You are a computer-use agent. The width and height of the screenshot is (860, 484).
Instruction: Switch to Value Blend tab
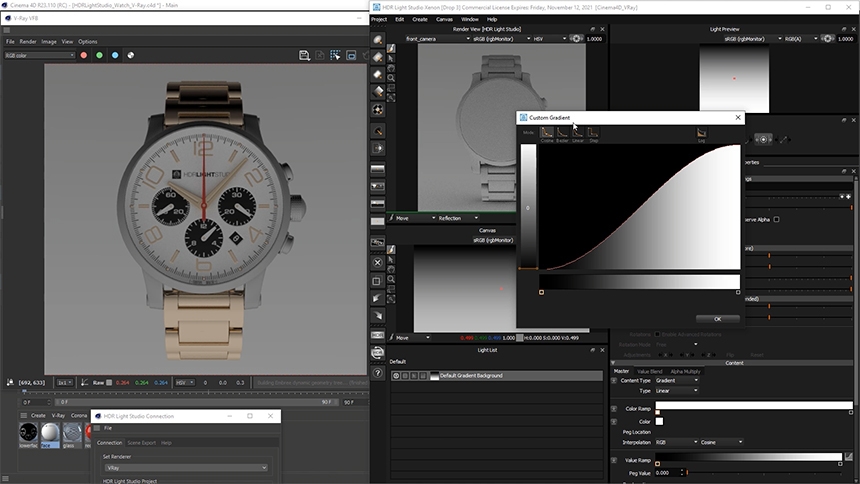tap(649, 372)
